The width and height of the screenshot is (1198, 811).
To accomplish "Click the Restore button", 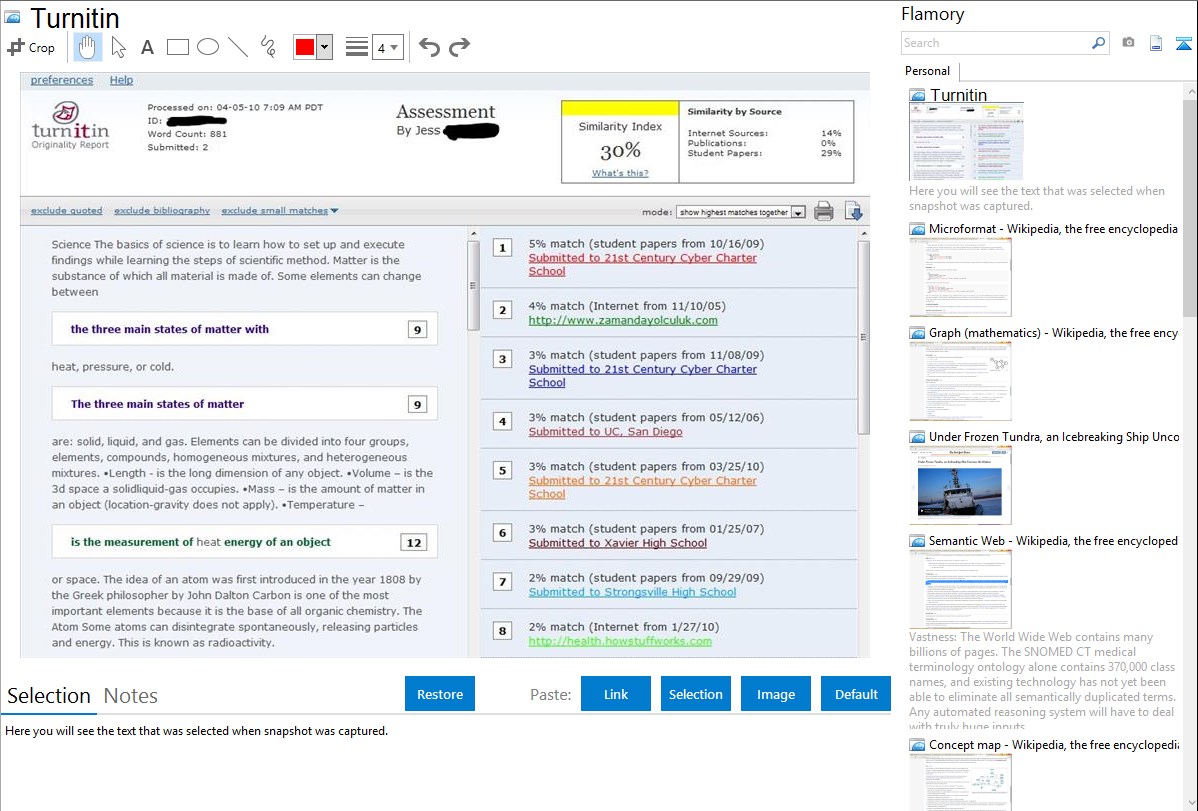I will coord(440,694).
